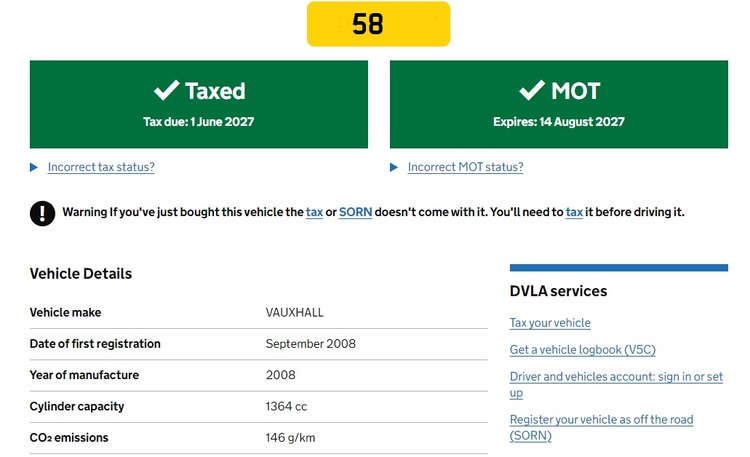This screenshot has height=457, width=750.
Task: Follow the 'tax' link before 'it before driving'
Action: (574, 212)
